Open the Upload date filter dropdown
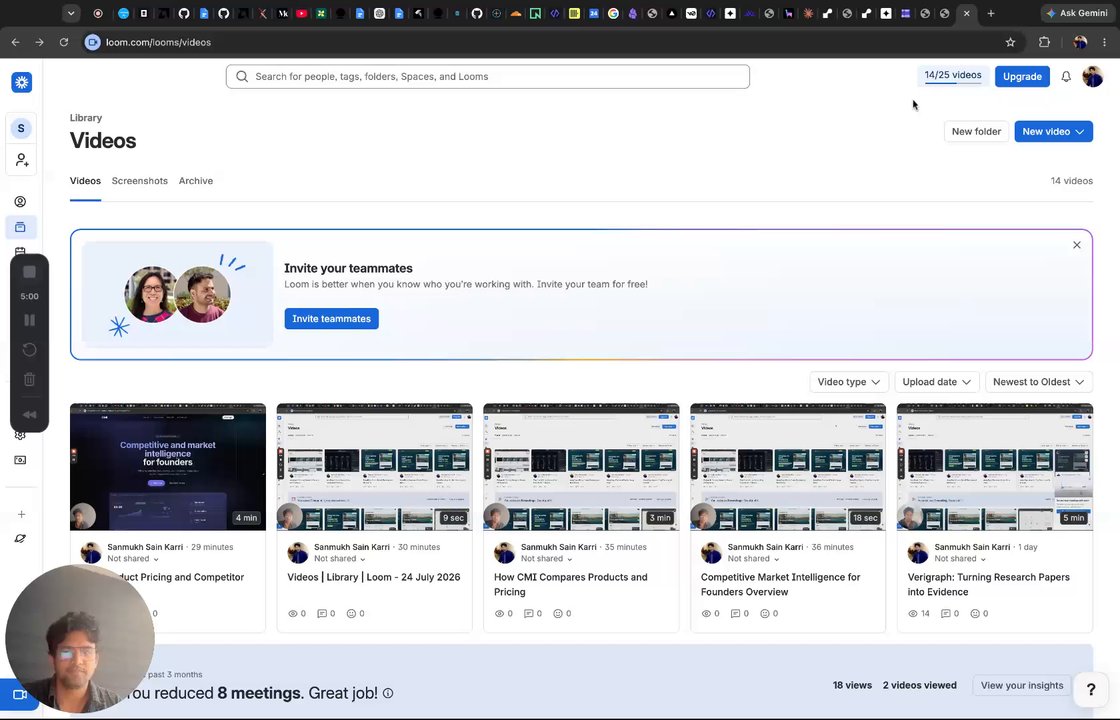1120x720 pixels. [936, 382]
